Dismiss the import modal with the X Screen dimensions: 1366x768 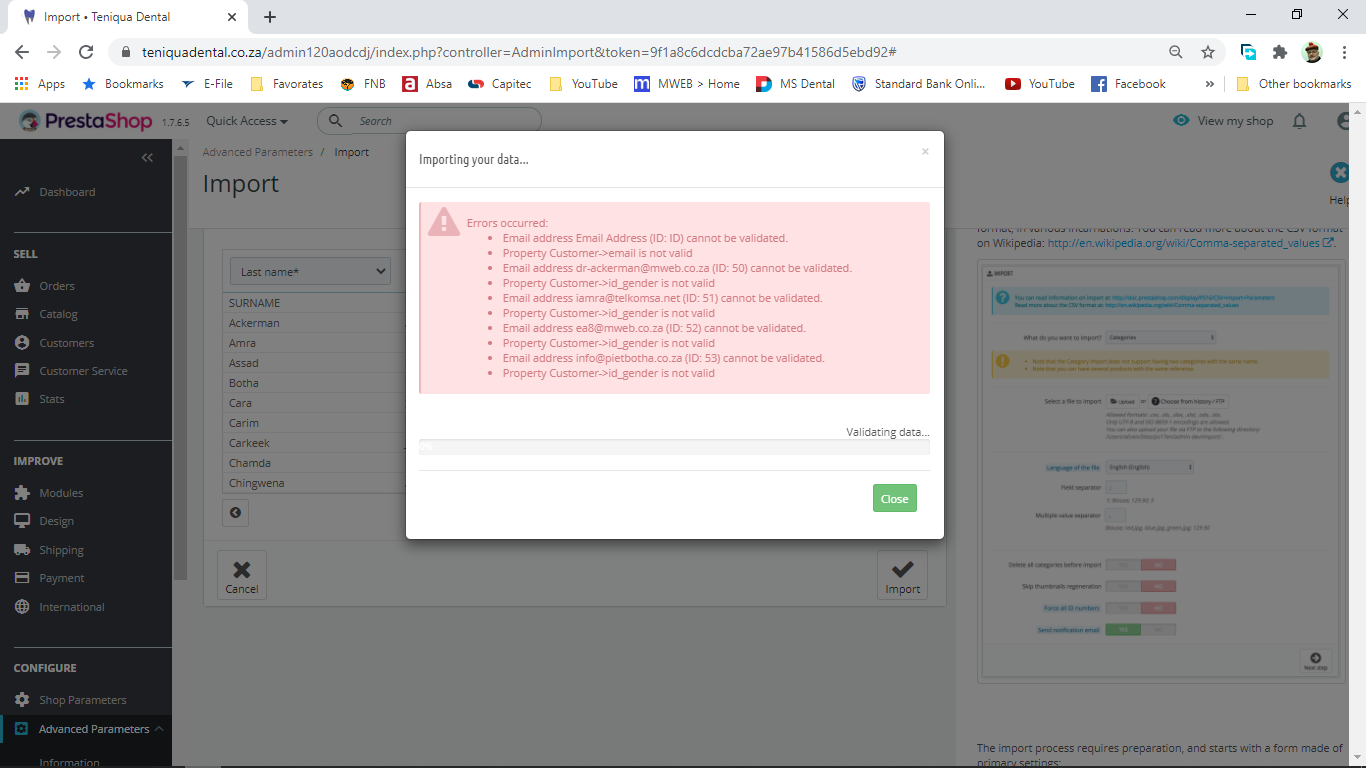point(925,152)
